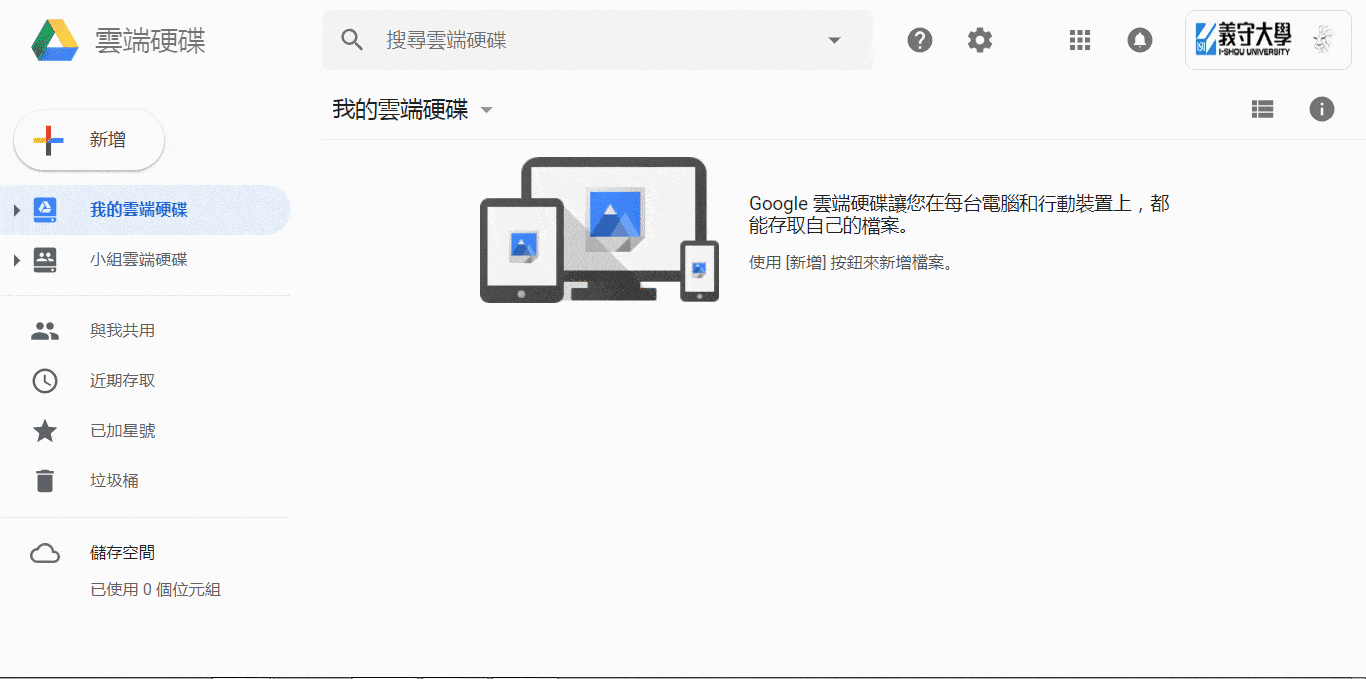Select 與我共用 in the sidebar
The height and width of the screenshot is (679, 1366).
click(122, 331)
